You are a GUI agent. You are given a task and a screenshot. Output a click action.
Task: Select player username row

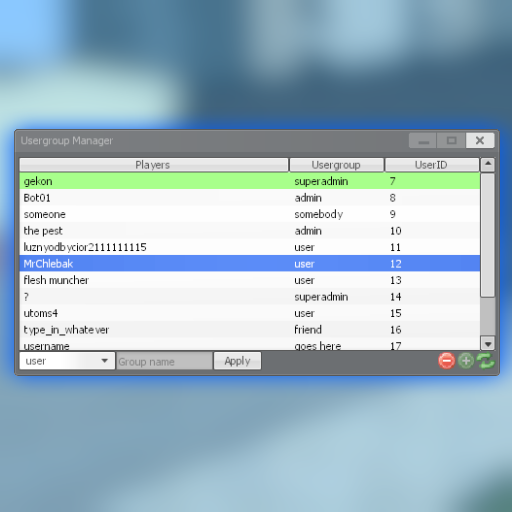coord(250,345)
